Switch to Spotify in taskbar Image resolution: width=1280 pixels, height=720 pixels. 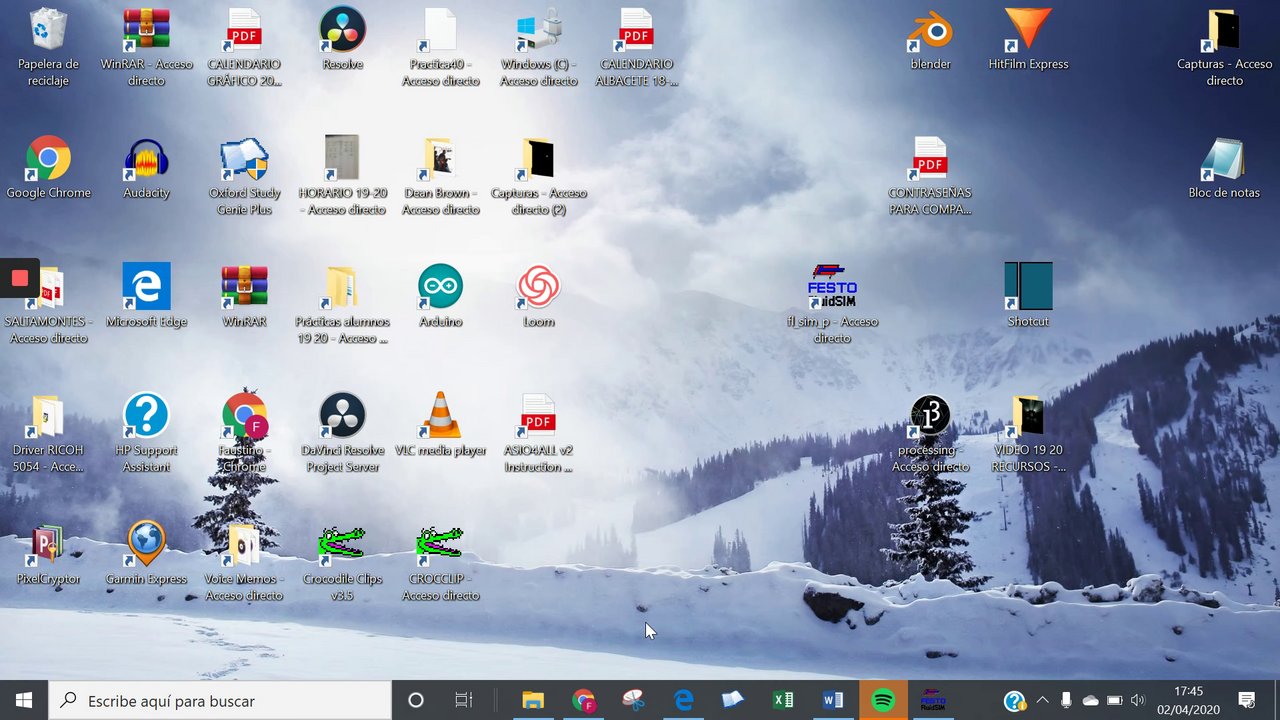click(x=883, y=701)
